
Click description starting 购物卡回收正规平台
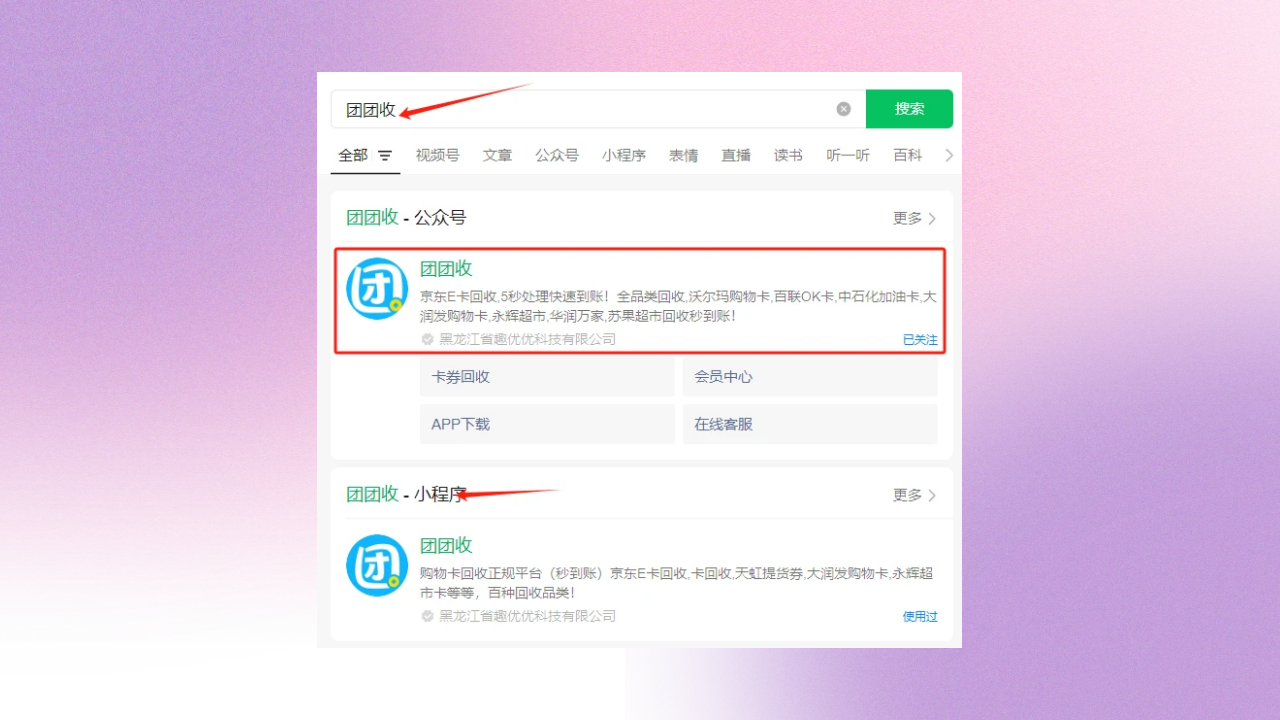tap(677, 583)
